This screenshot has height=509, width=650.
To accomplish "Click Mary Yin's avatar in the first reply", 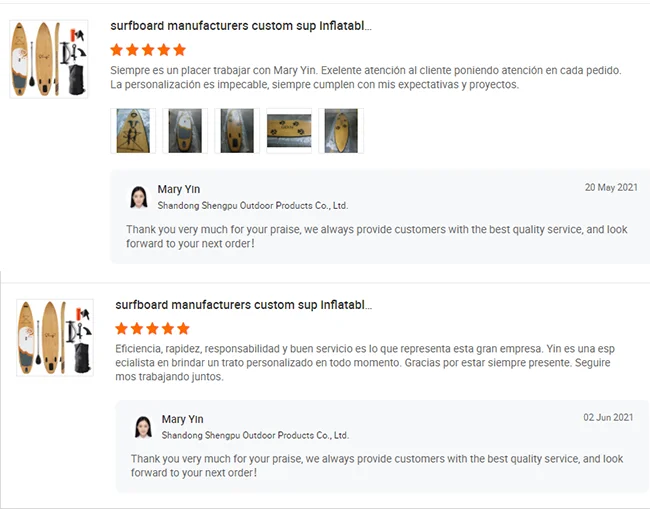I will pos(138,197).
